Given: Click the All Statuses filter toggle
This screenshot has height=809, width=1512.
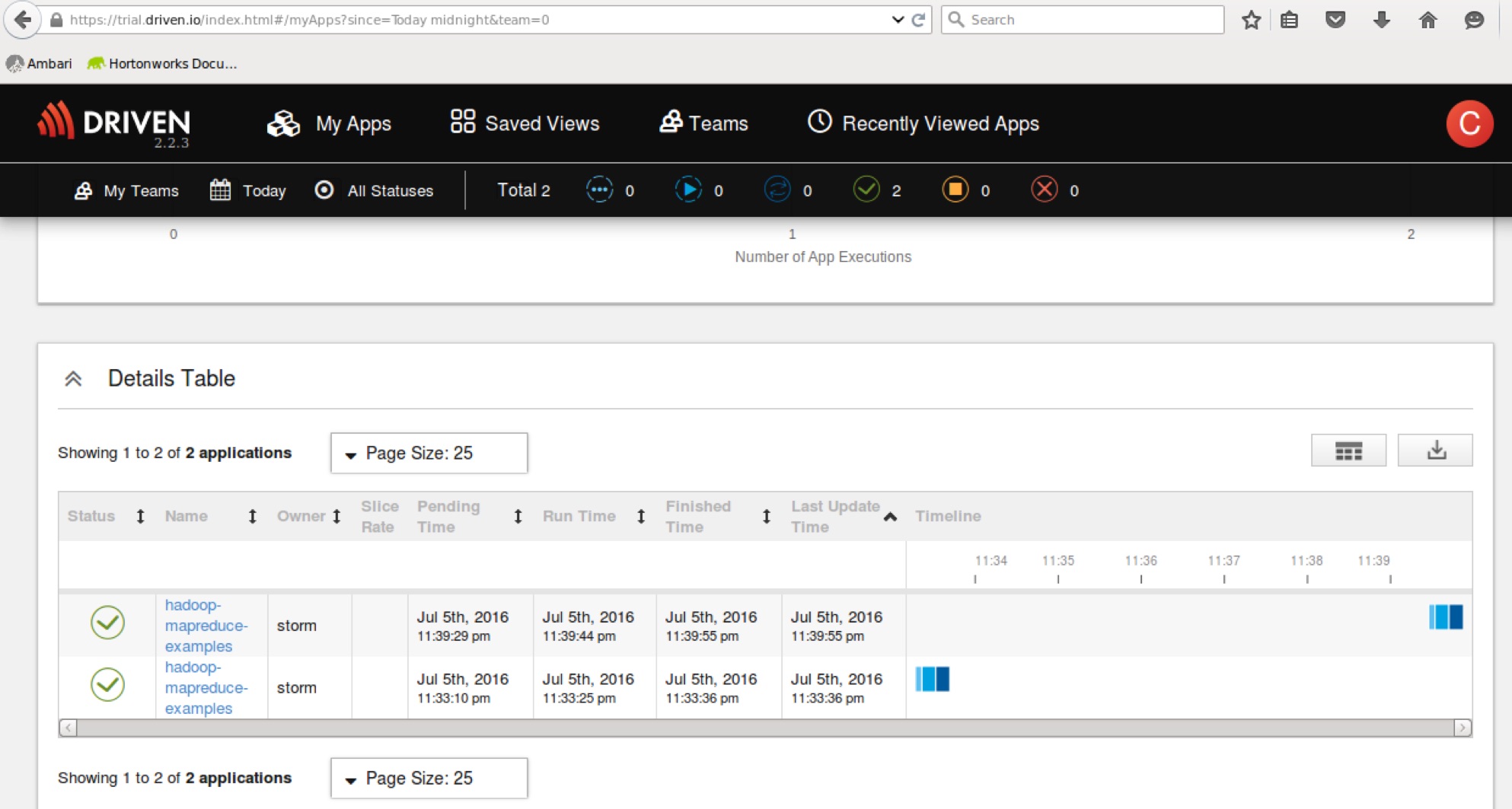Looking at the screenshot, I should pyautogui.click(x=374, y=190).
